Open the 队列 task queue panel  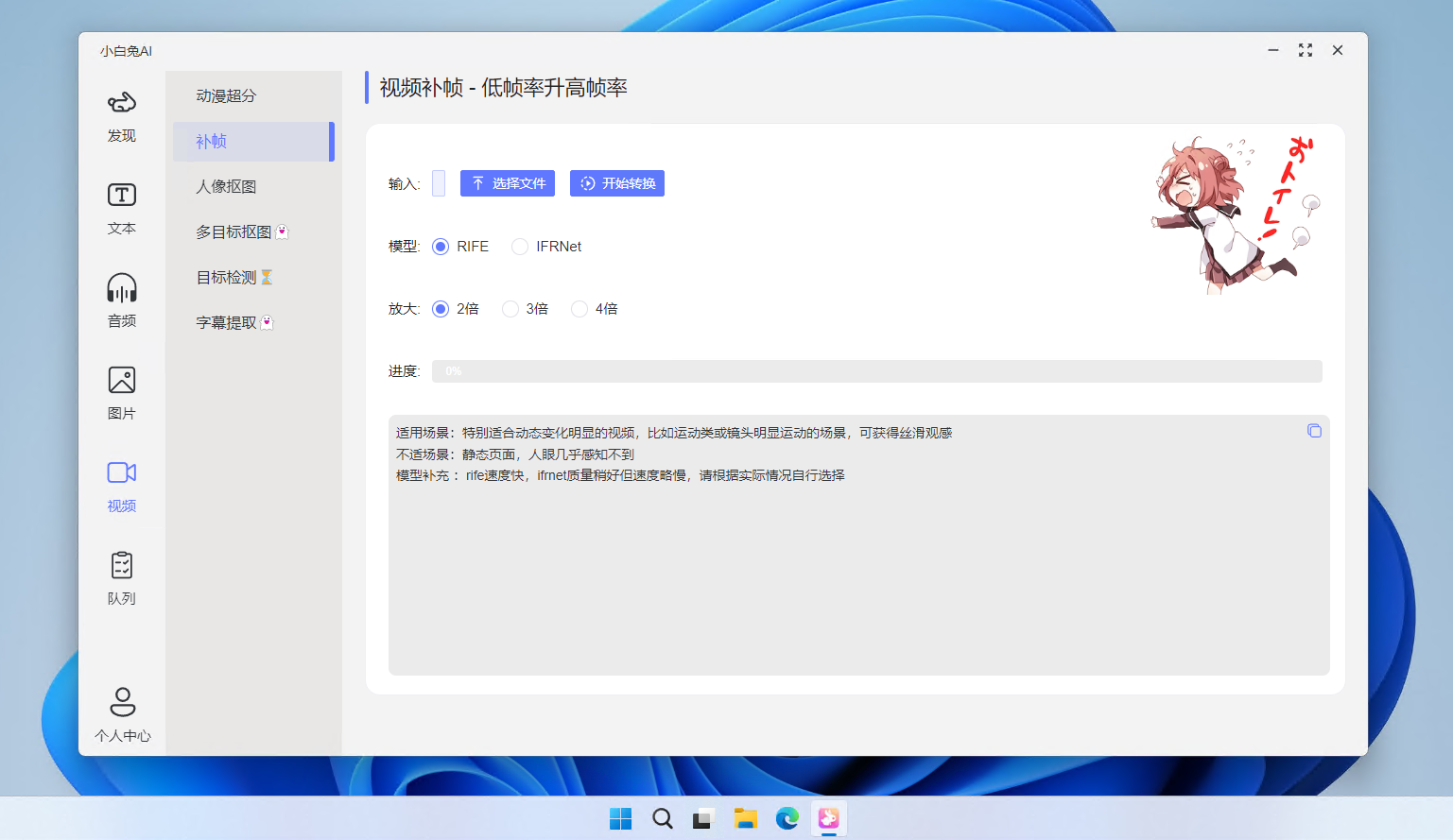tap(121, 576)
